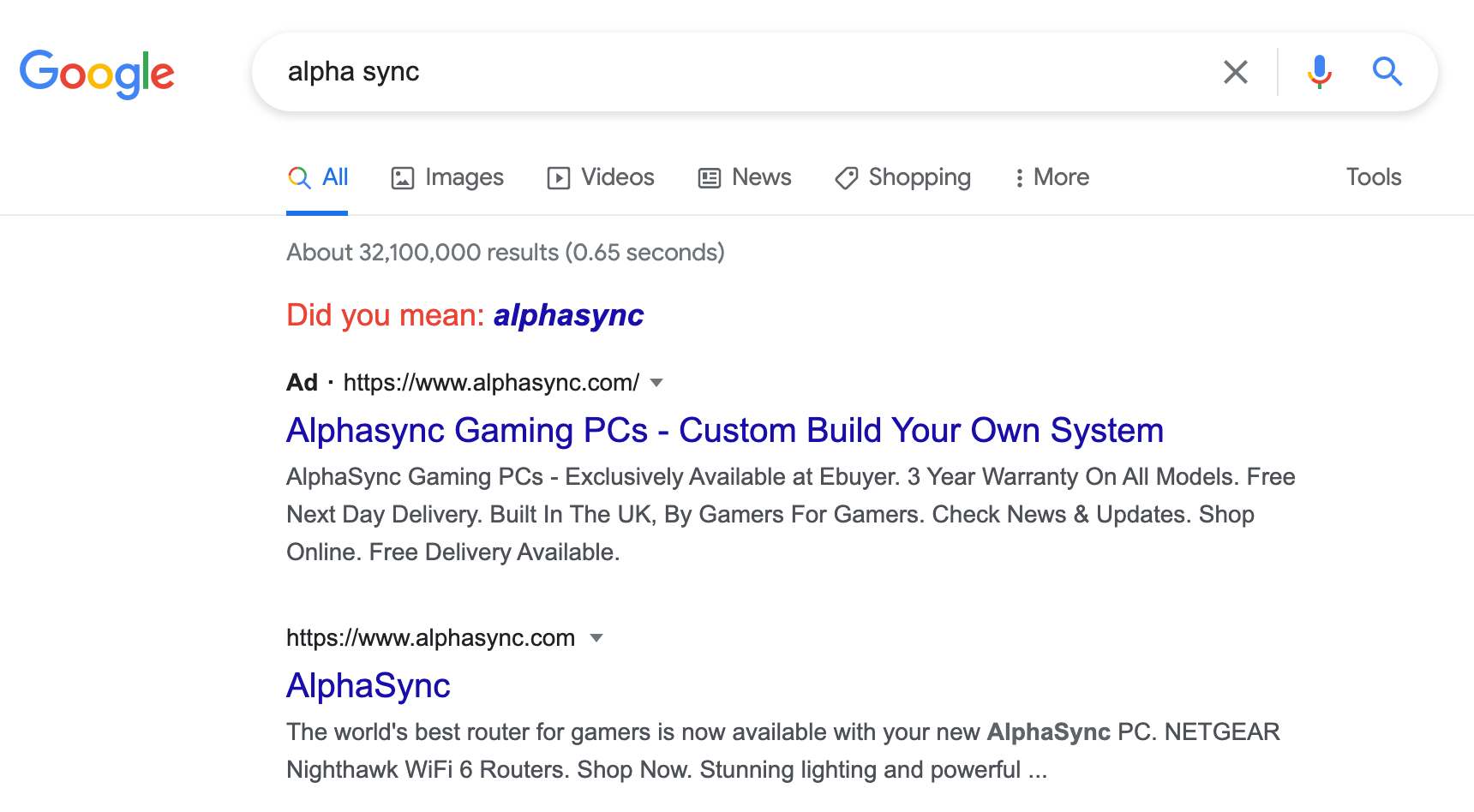Start voice search with the microphone icon
The image size is (1474, 812).
(x=1319, y=72)
